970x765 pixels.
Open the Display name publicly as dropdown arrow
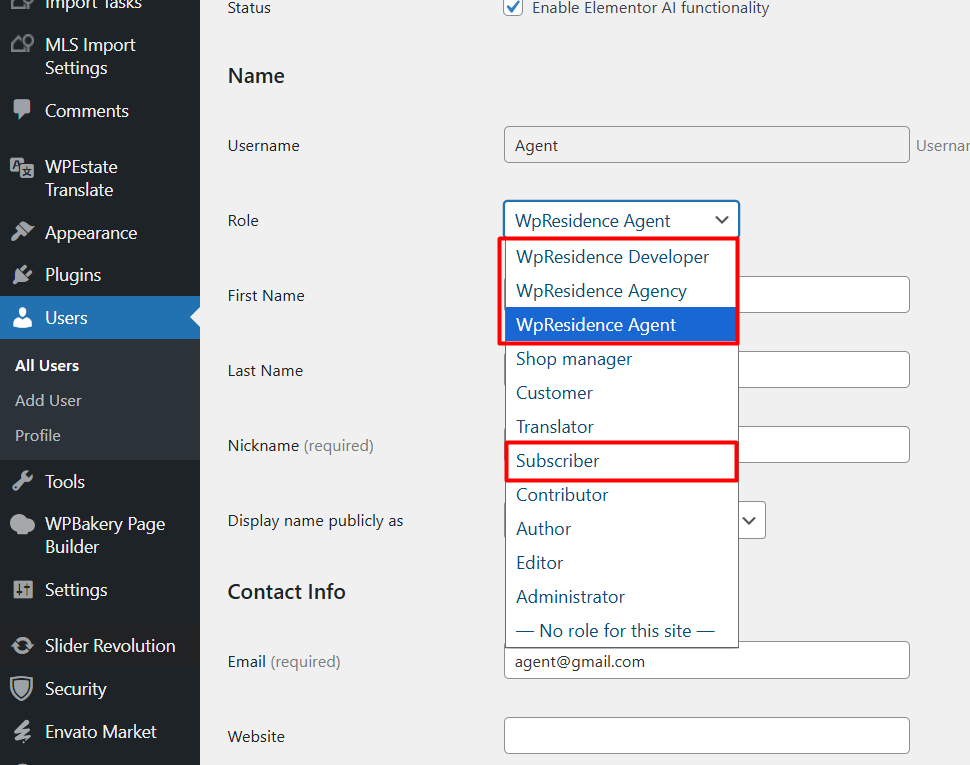[749, 520]
